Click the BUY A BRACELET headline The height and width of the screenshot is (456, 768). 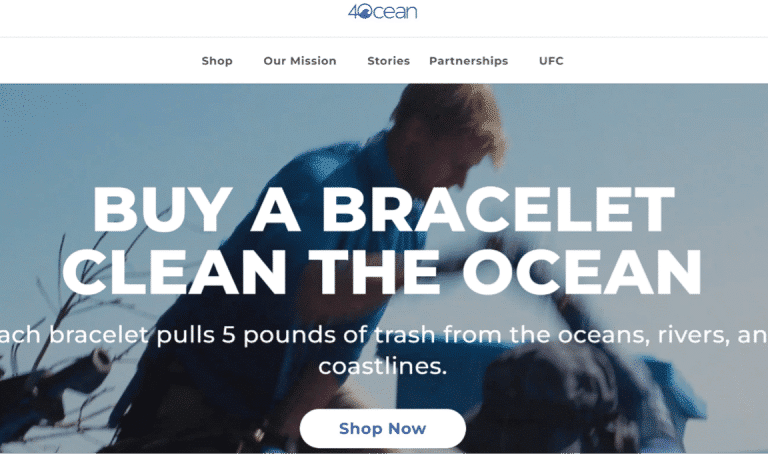(384, 210)
